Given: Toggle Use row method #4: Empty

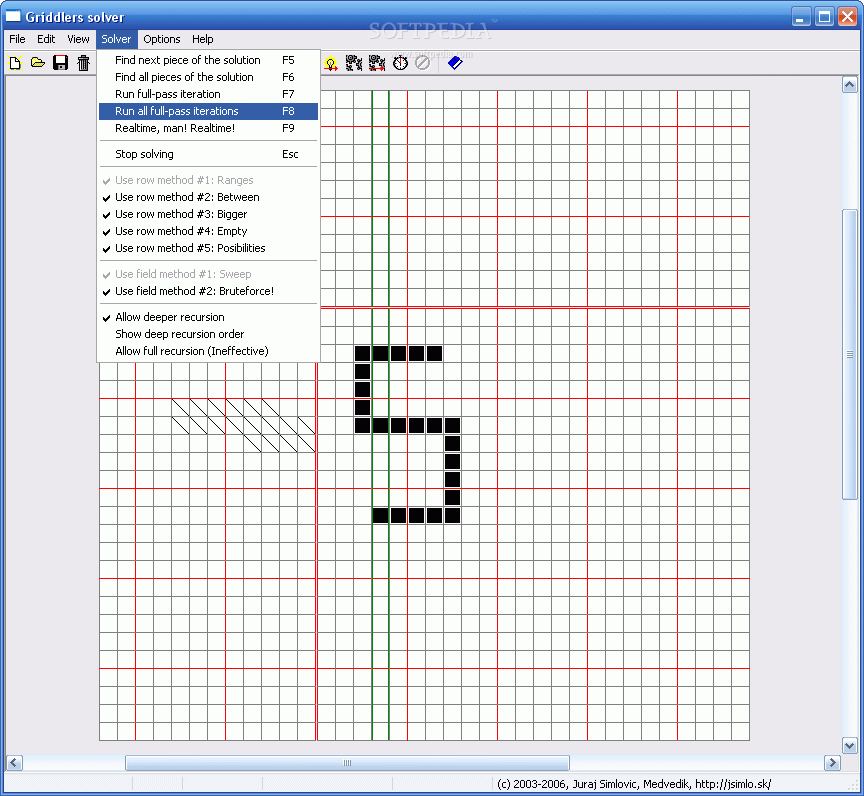Looking at the screenshot, I should 208,231.
